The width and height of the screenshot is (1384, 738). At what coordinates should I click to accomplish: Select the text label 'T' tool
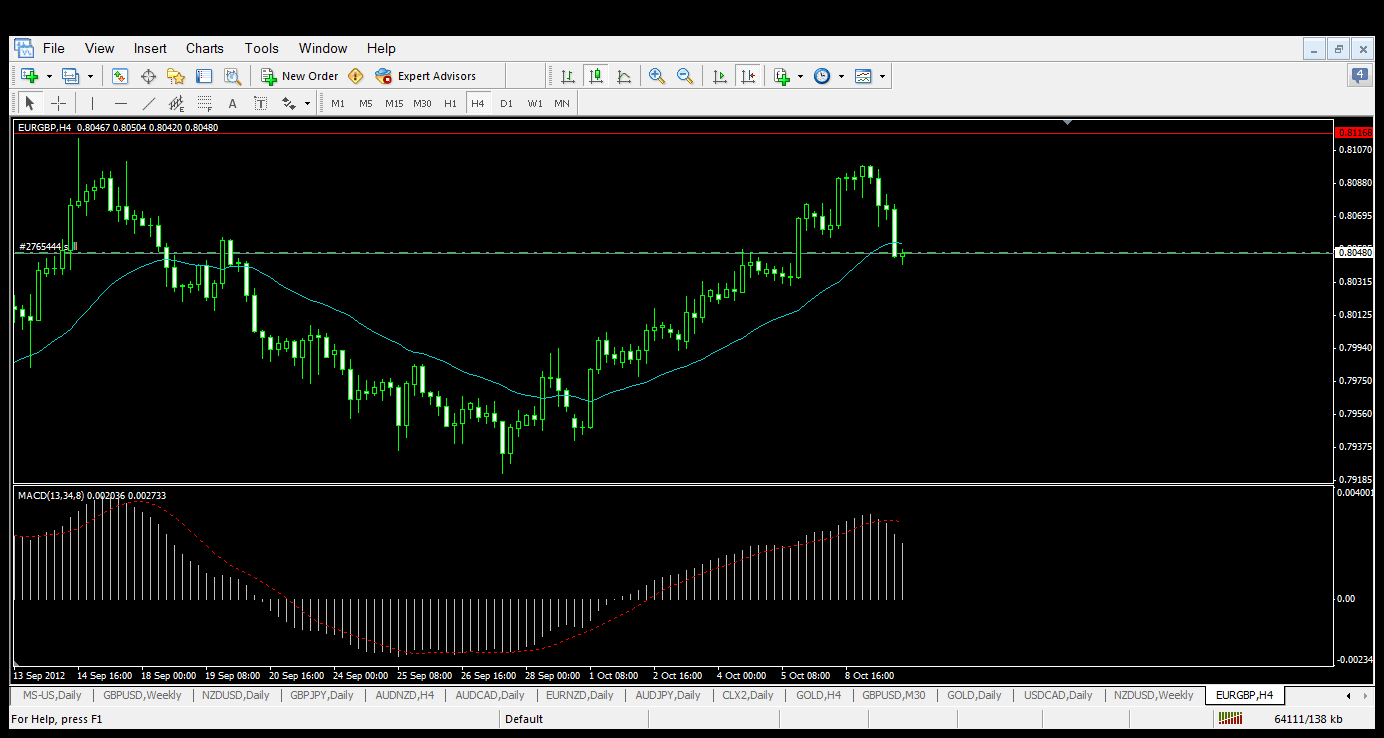(x=261, y=103)
